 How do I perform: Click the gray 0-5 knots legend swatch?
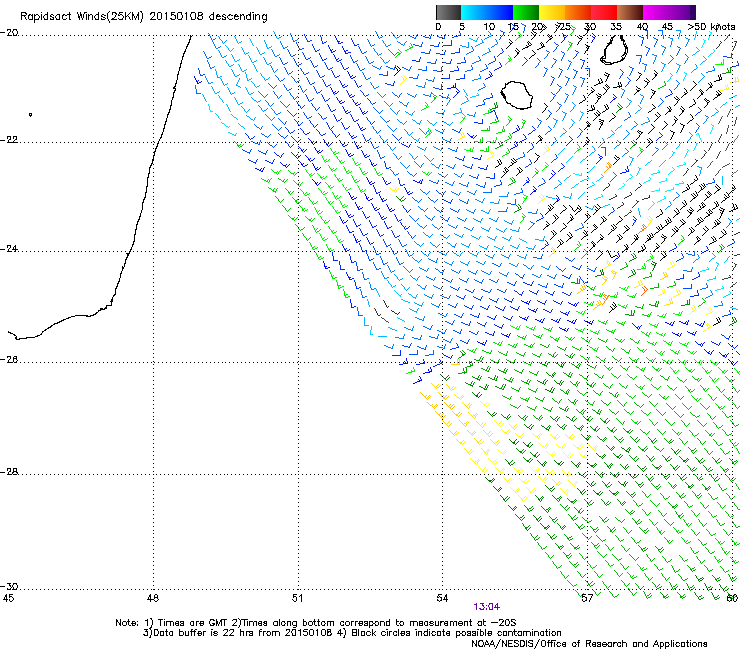(448, 12)
